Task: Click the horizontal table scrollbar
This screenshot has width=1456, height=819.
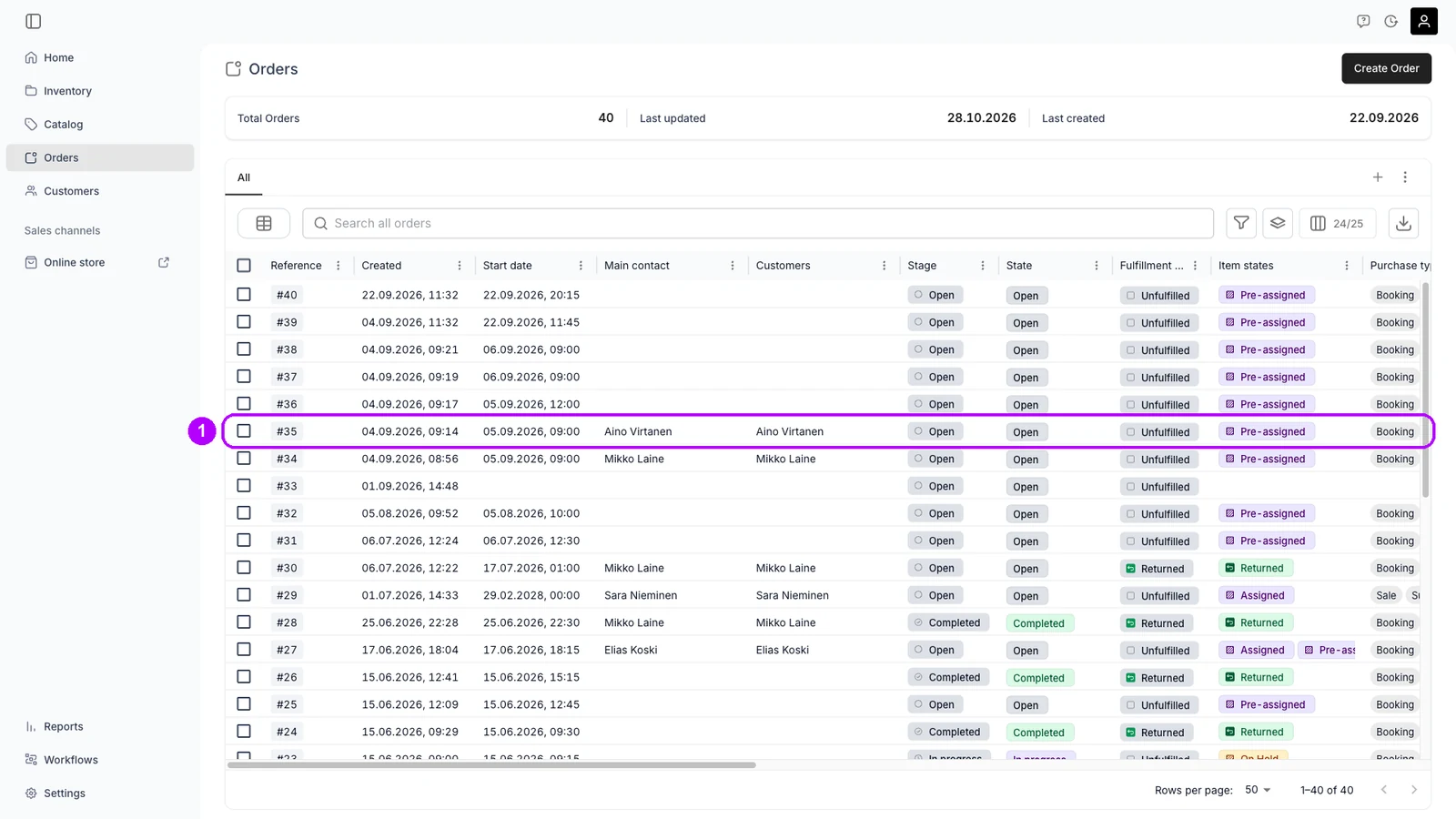Action: 491,765
